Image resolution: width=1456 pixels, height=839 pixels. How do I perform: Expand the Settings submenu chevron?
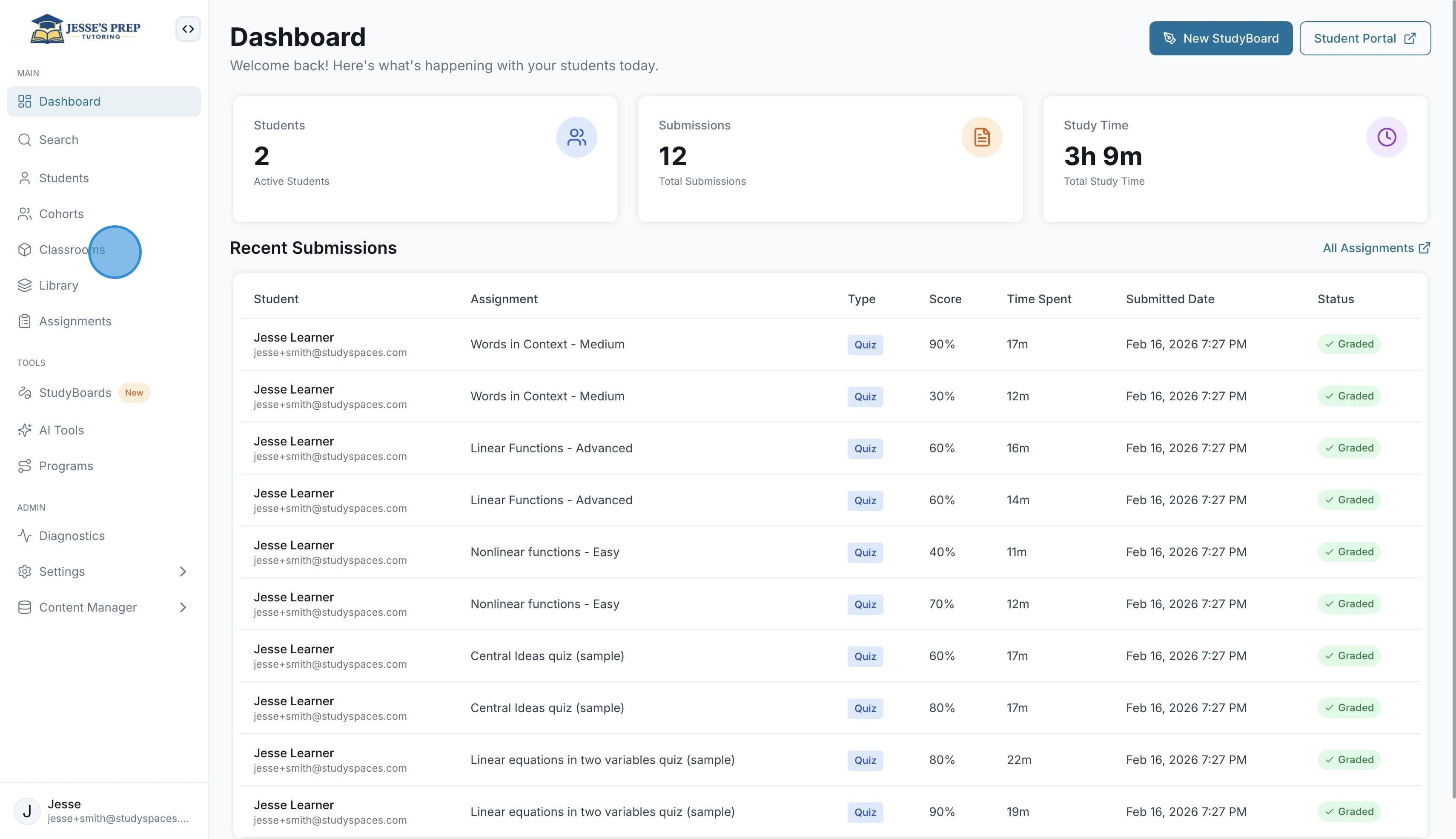point(183,572)
